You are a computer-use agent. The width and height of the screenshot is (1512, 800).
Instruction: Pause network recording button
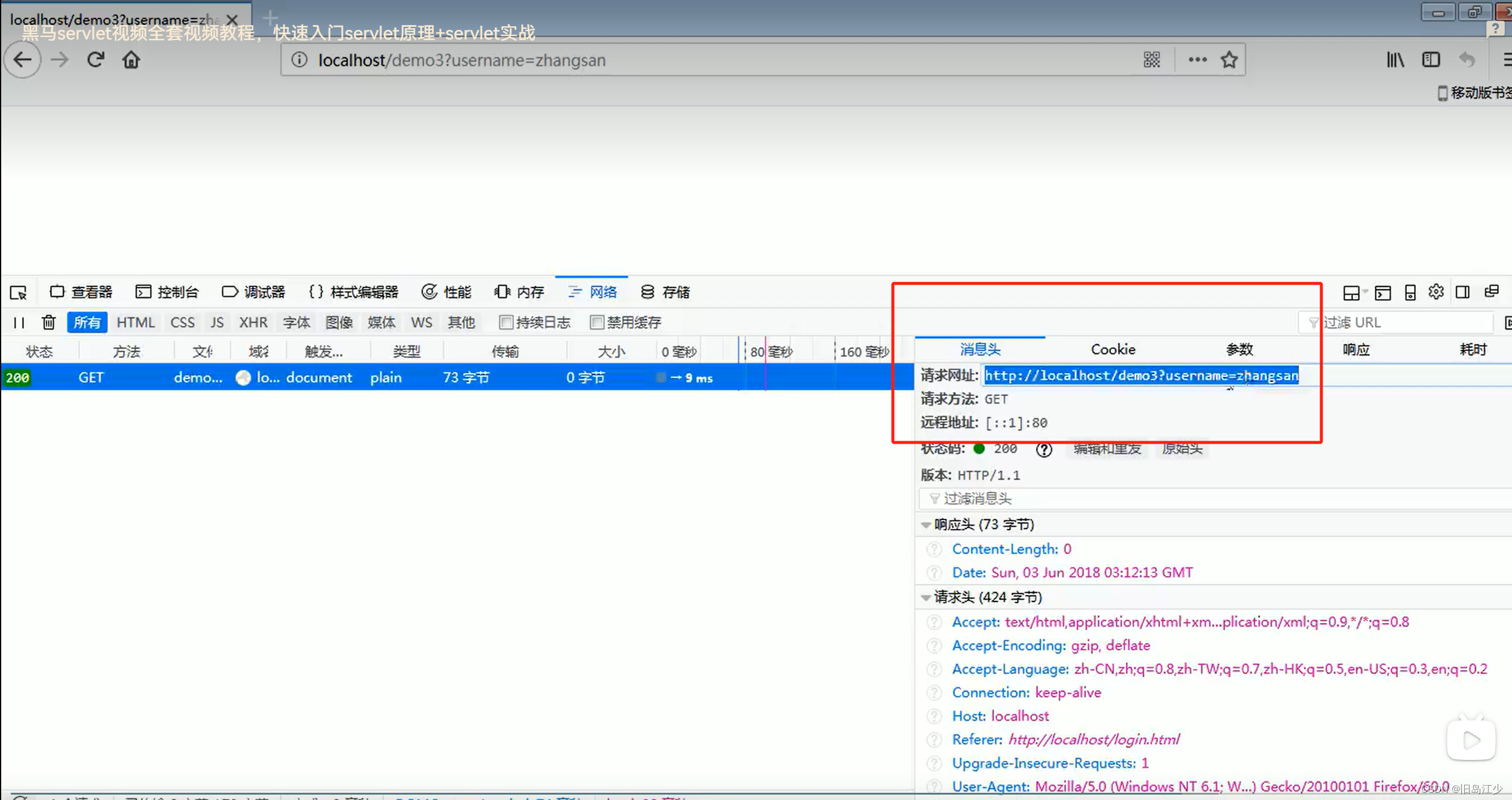19,323
